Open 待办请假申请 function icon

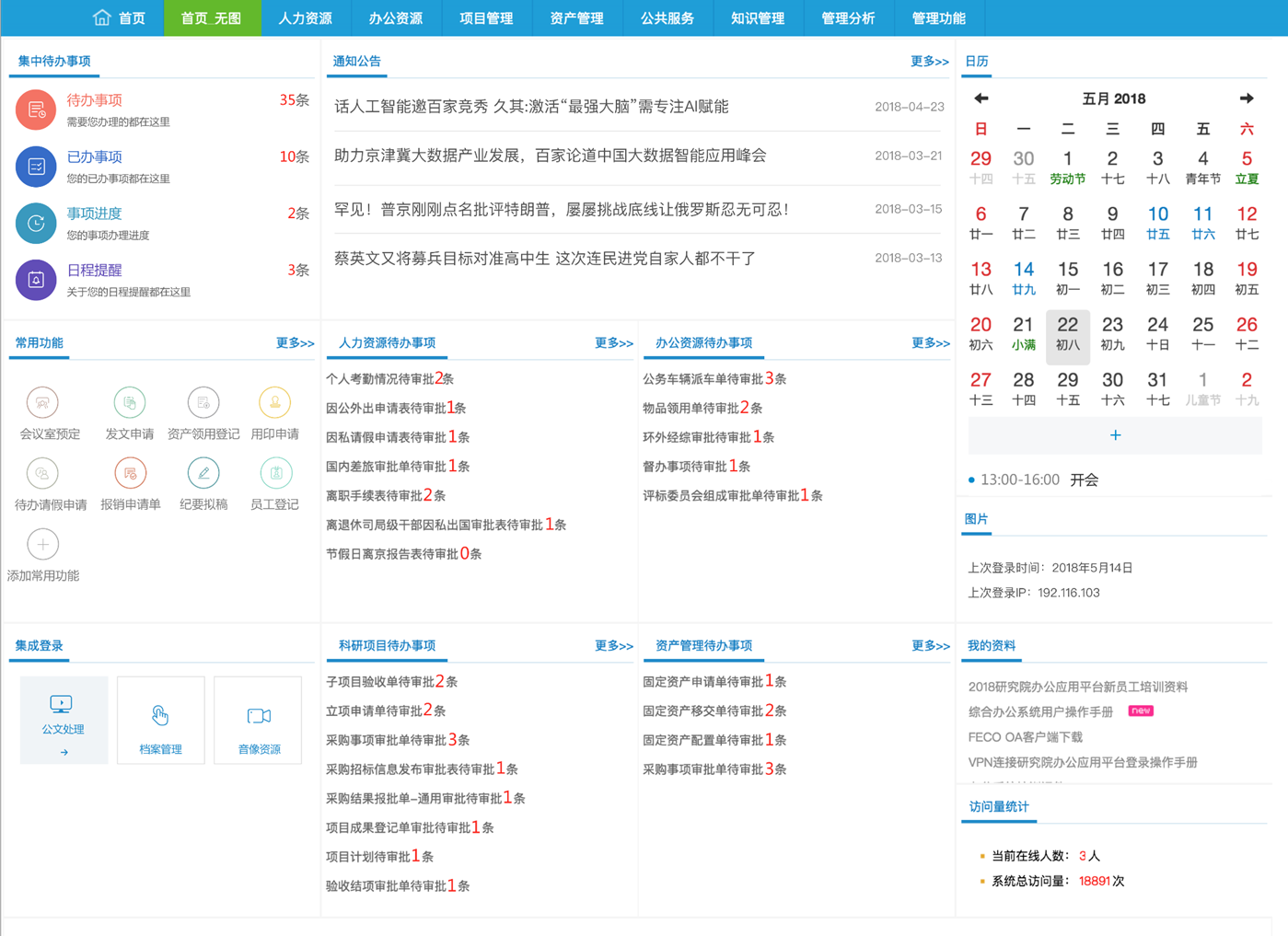click(x=42, y=473)
